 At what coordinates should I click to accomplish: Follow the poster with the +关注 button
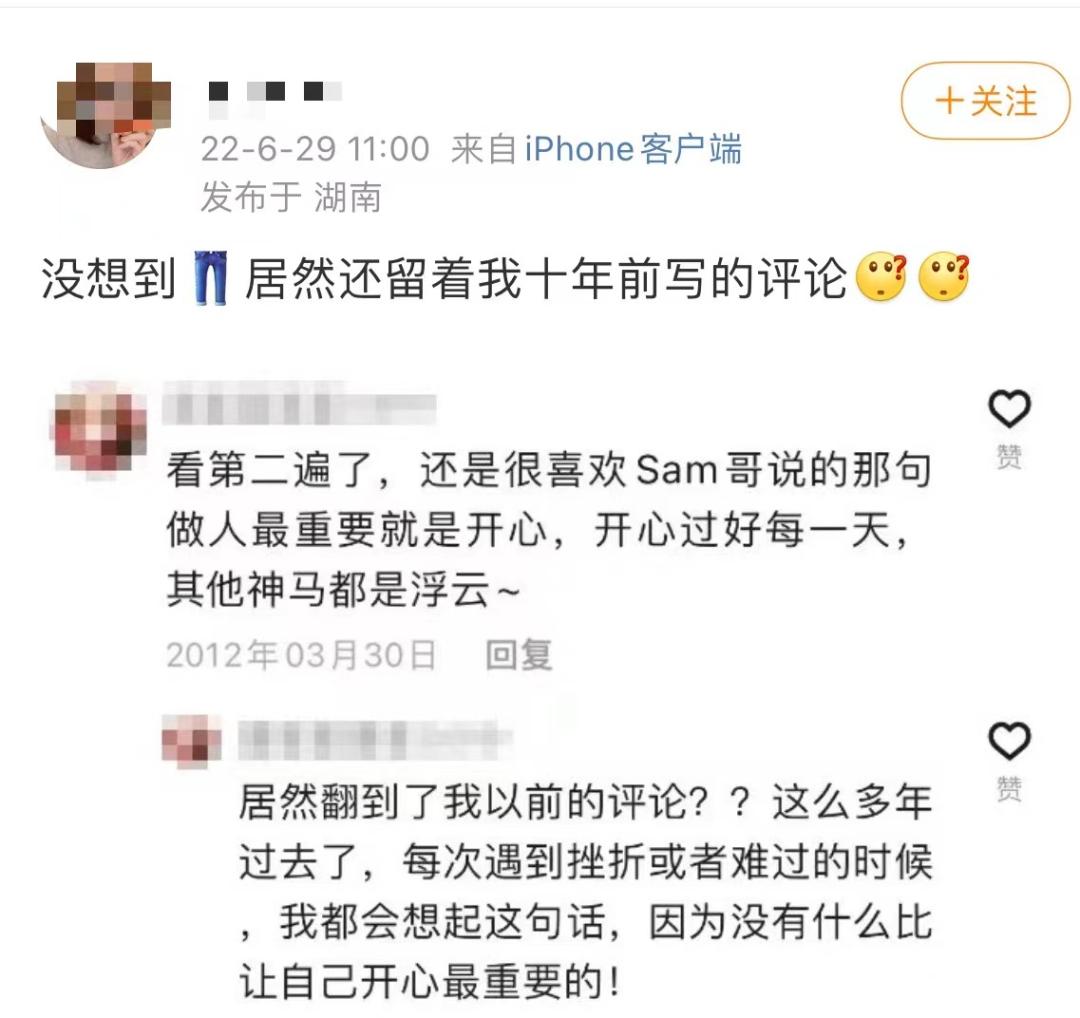point(986,101)
